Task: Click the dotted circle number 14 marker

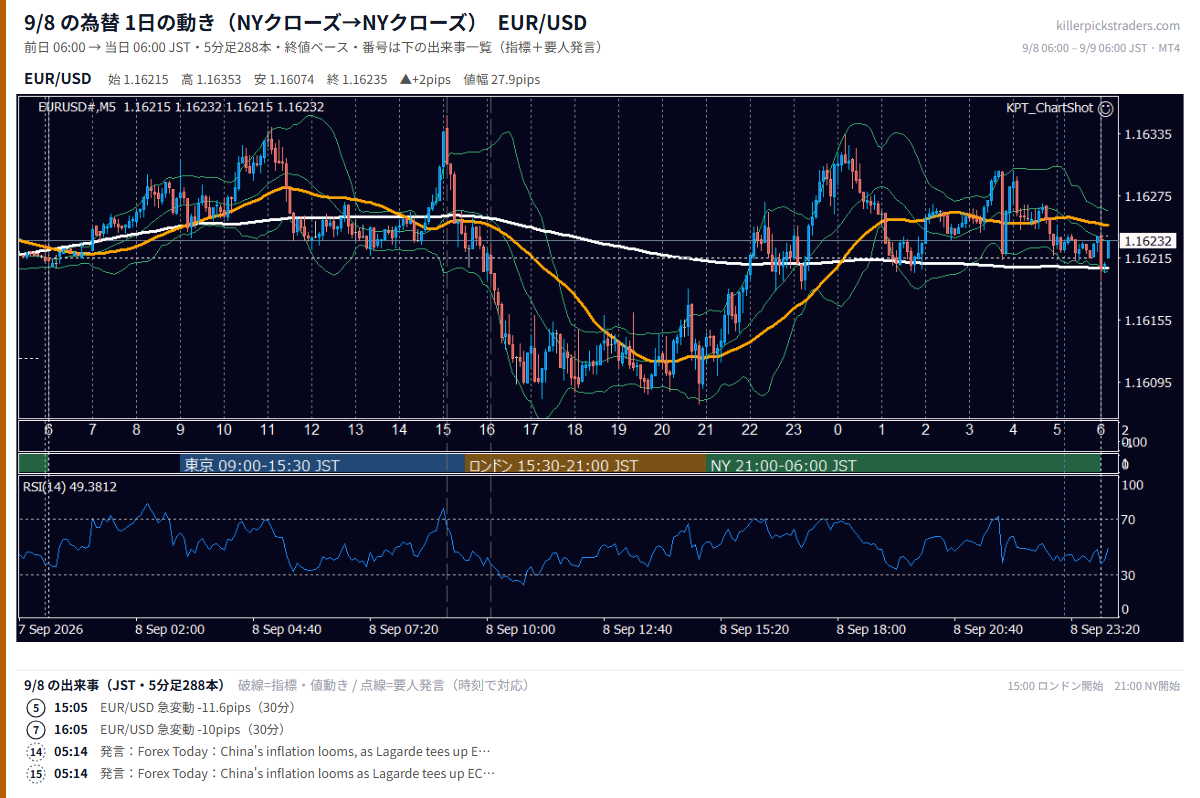Action: (x=37, y=752)
